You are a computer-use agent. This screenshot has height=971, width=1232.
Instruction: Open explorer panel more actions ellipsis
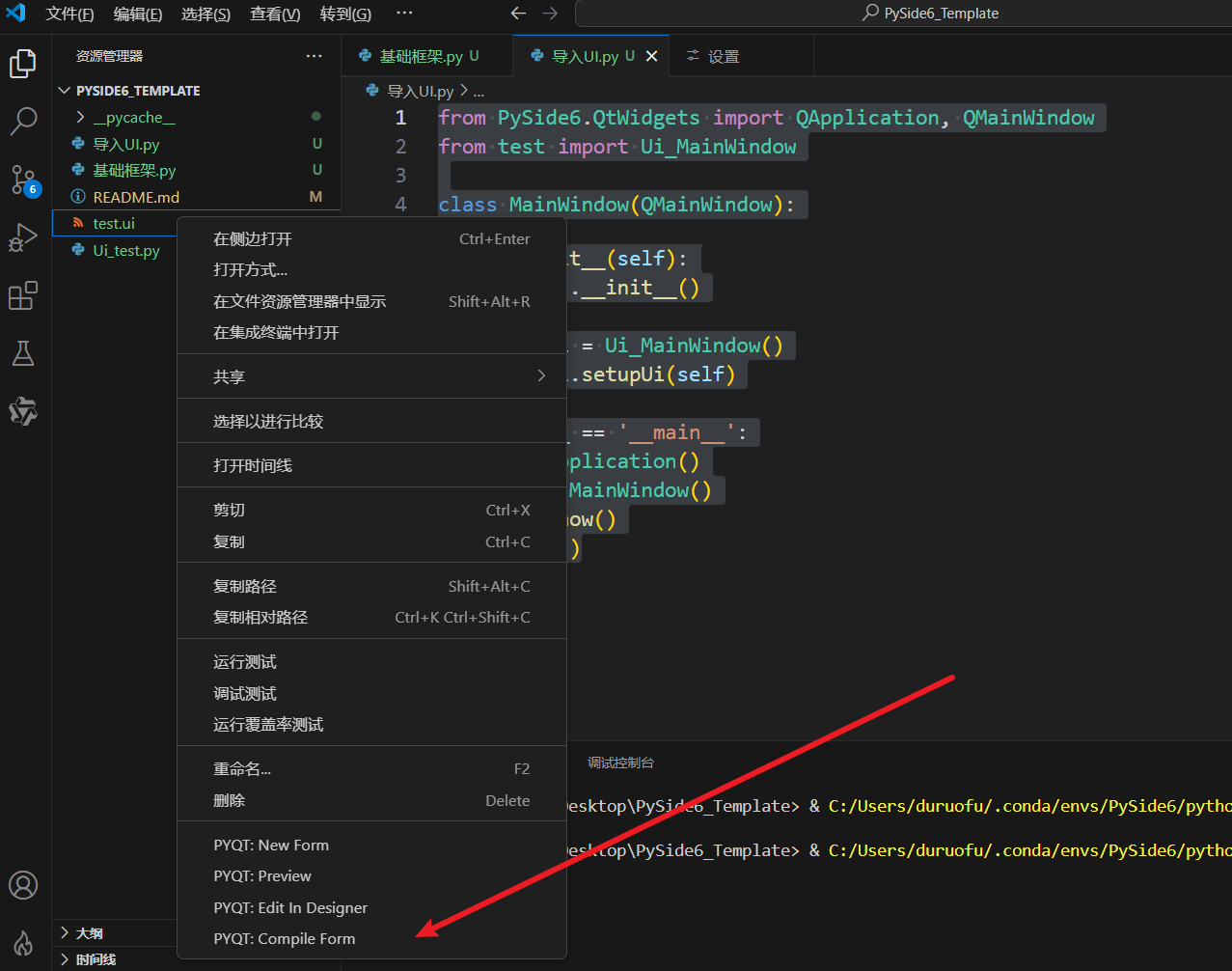pos(315,57)
